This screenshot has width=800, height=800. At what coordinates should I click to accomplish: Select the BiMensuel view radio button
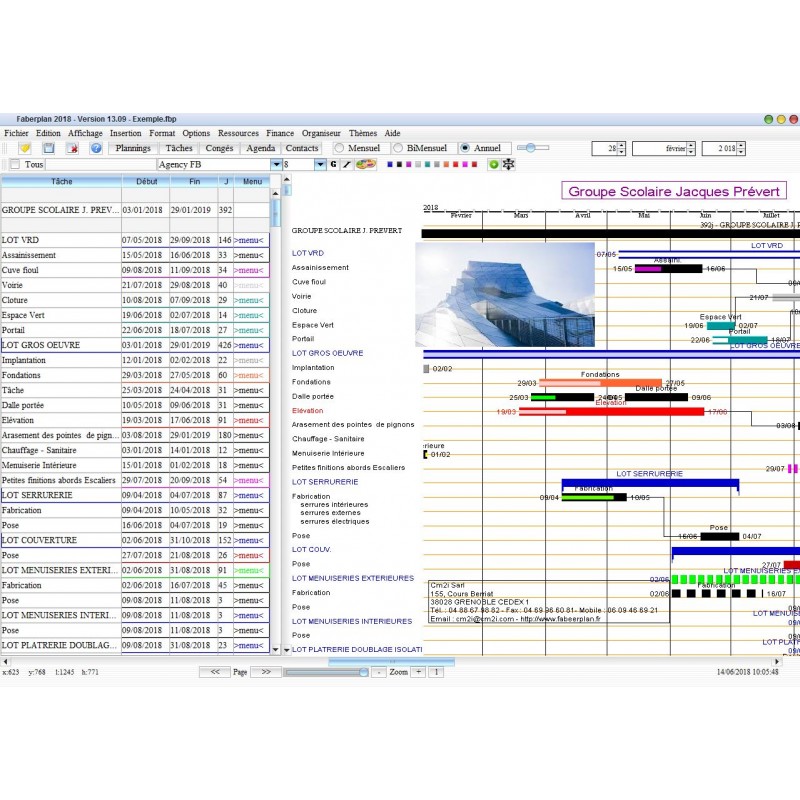tap(397, 148)
